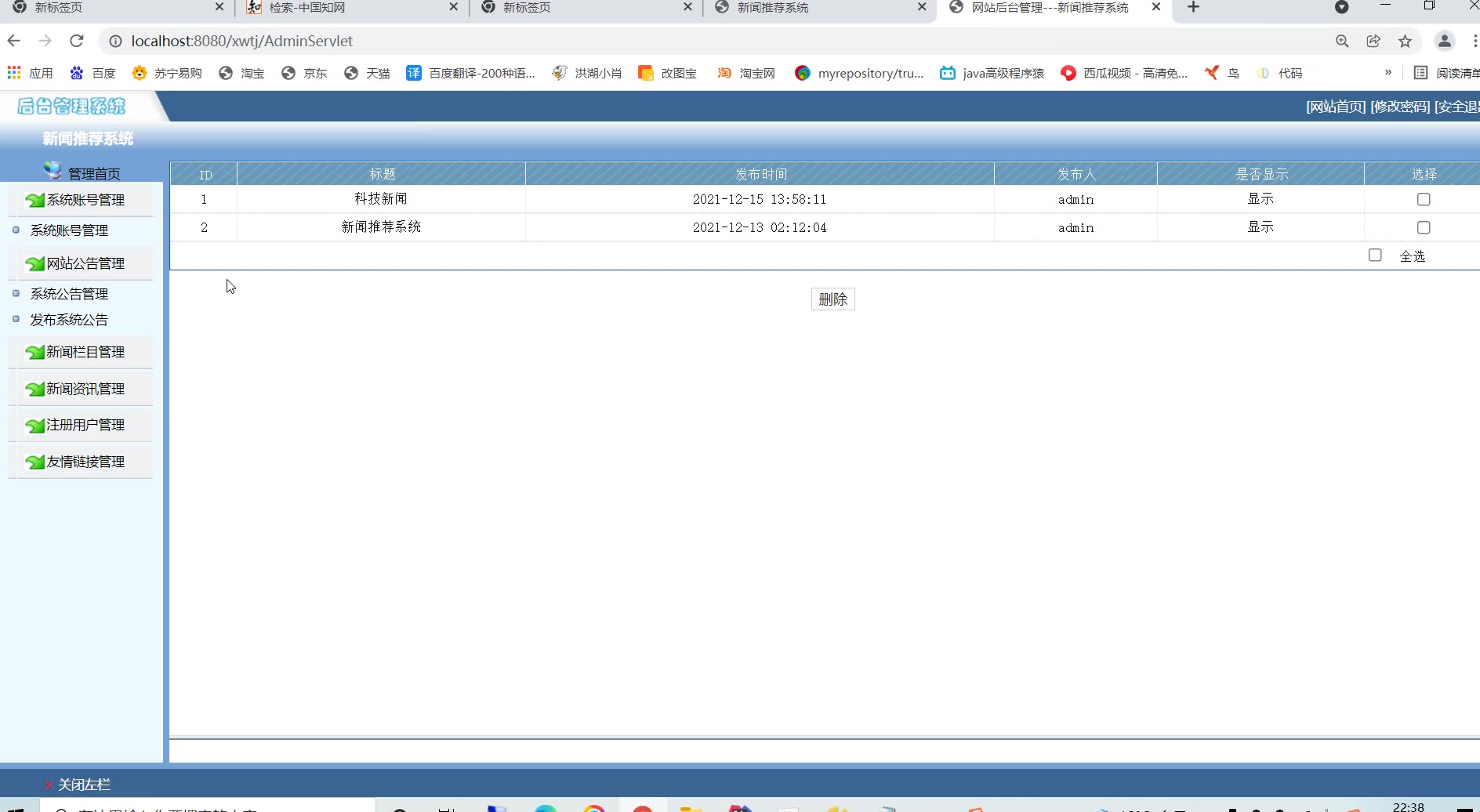This screenshot has height=812, width=1480.
Task: Open the 天猫 bookmark
Action: pos(367,73)
